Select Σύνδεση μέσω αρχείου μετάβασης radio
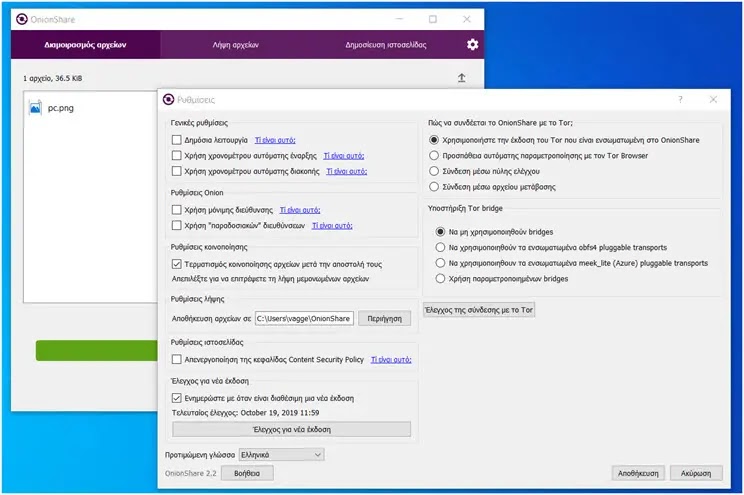744x495 pixels. (x=434, y=187)
